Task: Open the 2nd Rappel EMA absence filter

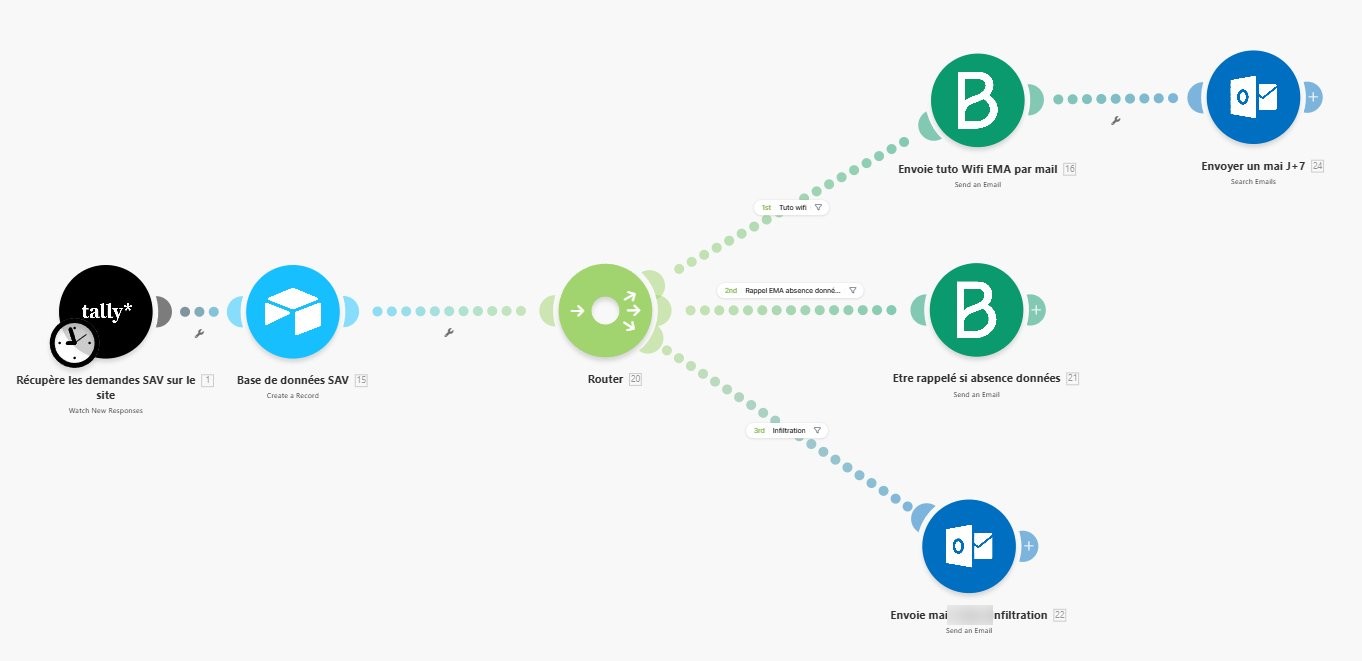Action: 791,290
